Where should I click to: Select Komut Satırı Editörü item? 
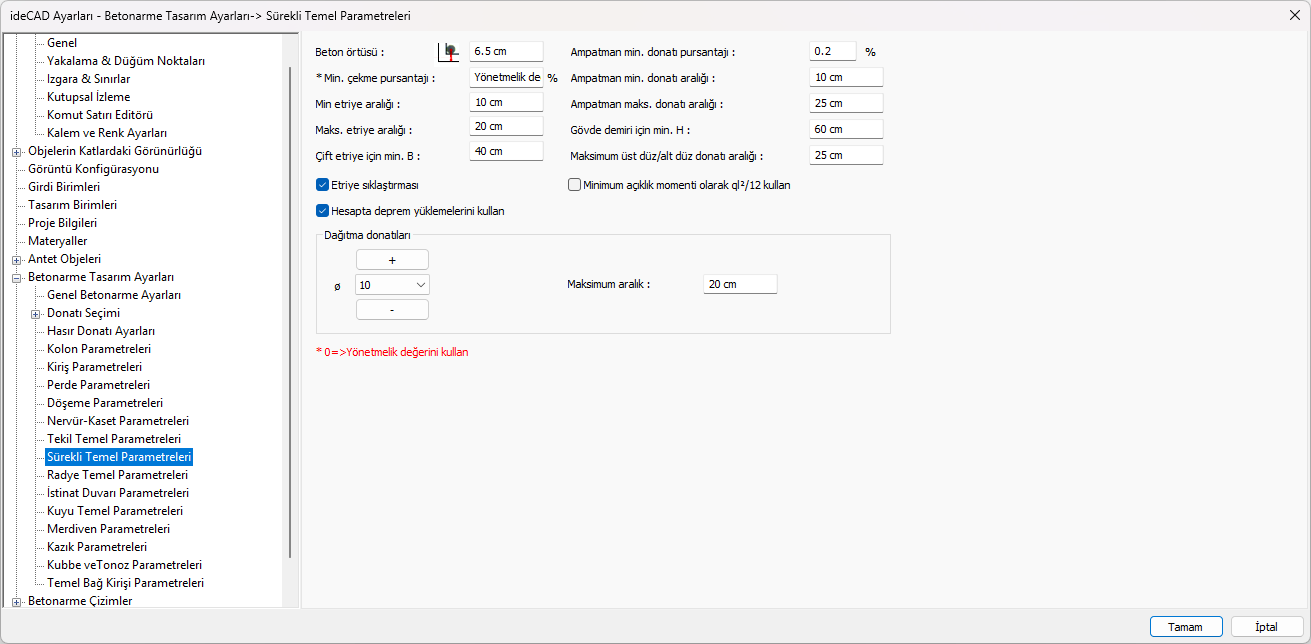(100, 115)
